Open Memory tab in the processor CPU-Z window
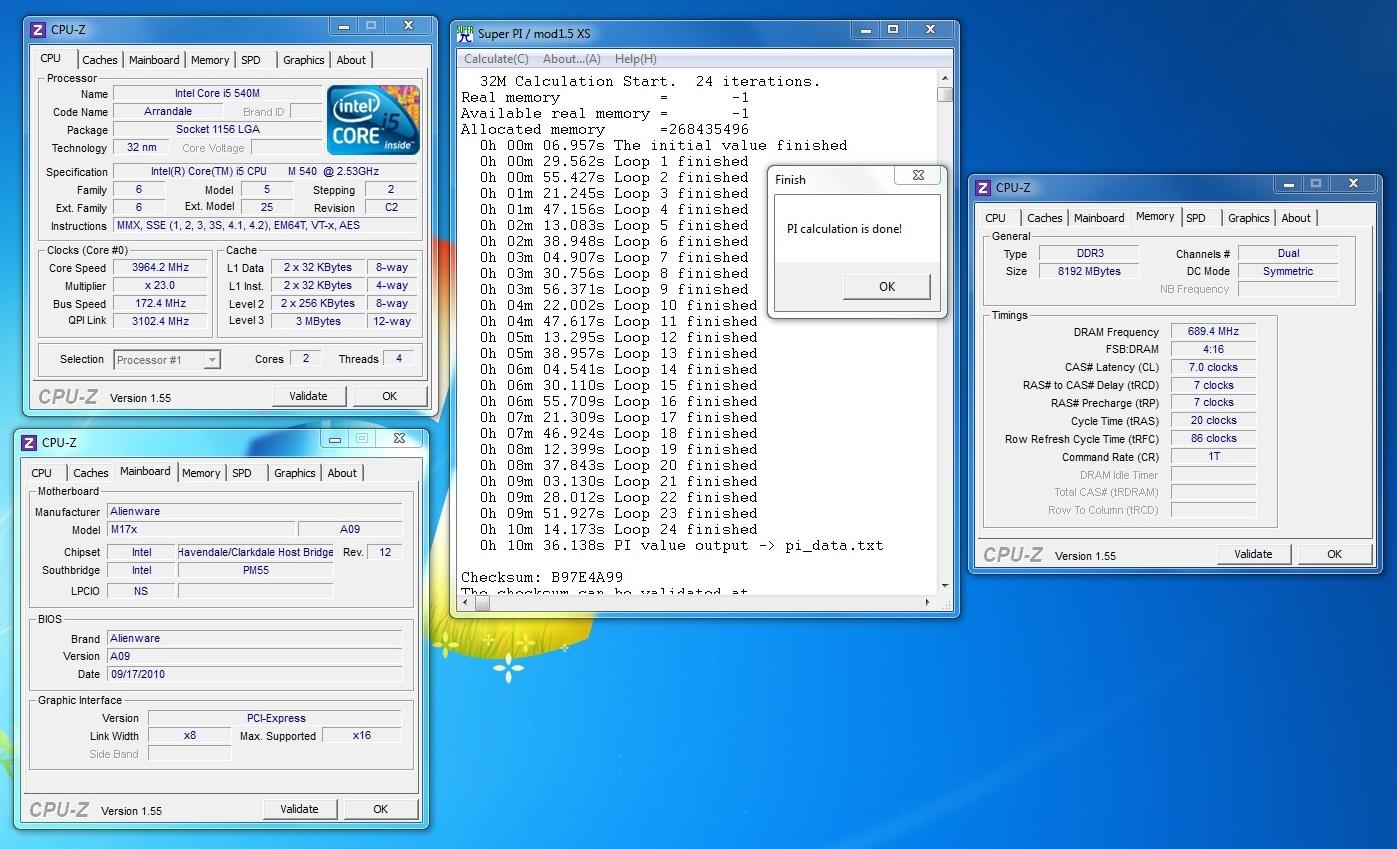This screenshot has height=849, width=1397. click(x=210, y=60)
